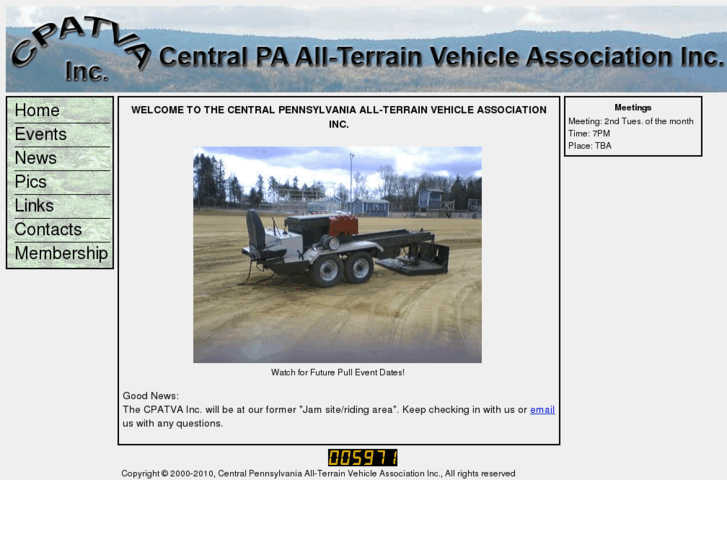Click the 'Time: 7PM' line

pyautogui.click(x=589, y=134)
